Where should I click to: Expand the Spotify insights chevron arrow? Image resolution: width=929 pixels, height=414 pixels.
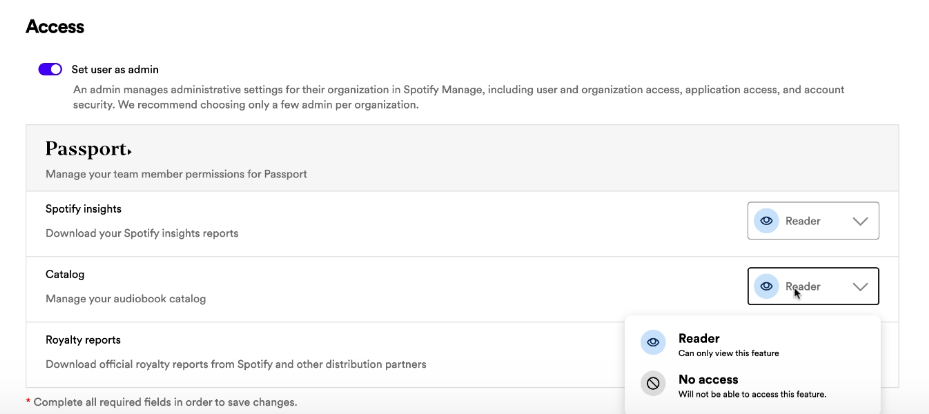pyautogui.click(x=860, y=221)
